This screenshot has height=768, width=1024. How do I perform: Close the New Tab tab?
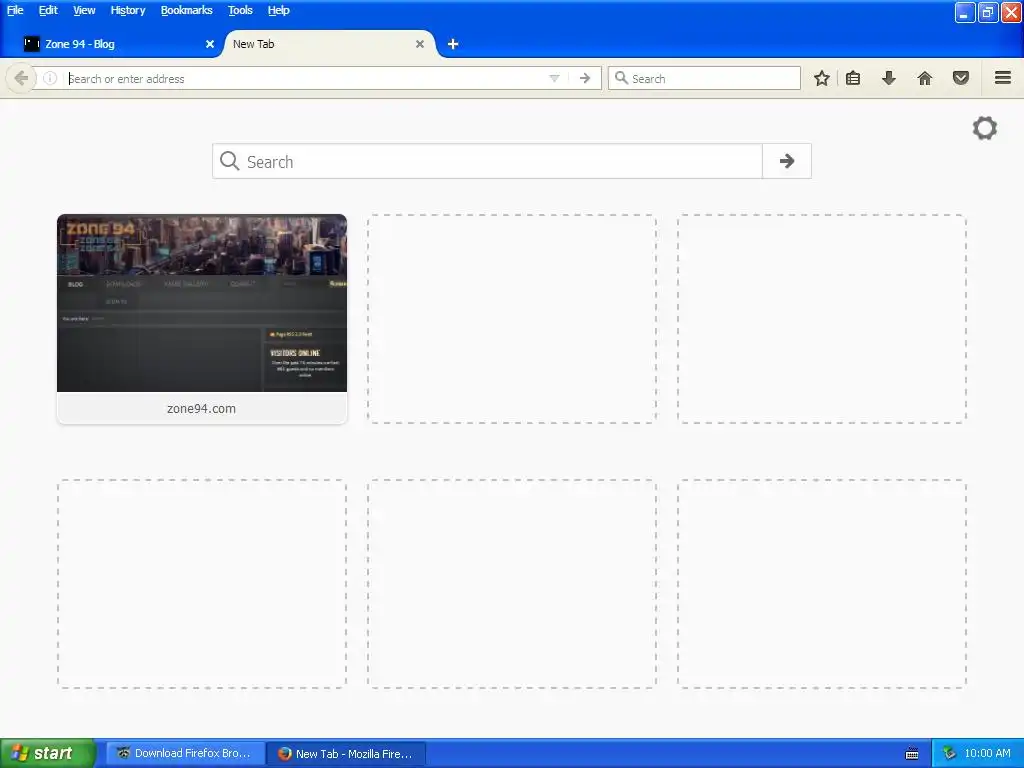420,44
